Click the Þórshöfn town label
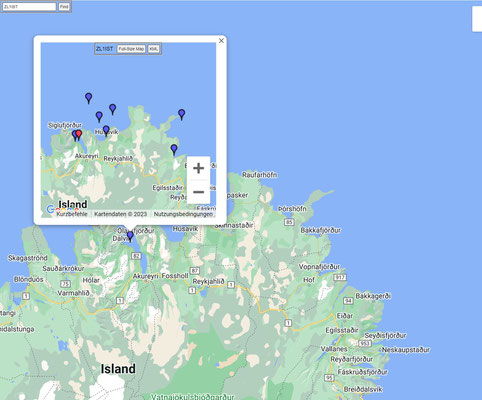The width and height of the screenshot is (482, 400). pos(292,209)
